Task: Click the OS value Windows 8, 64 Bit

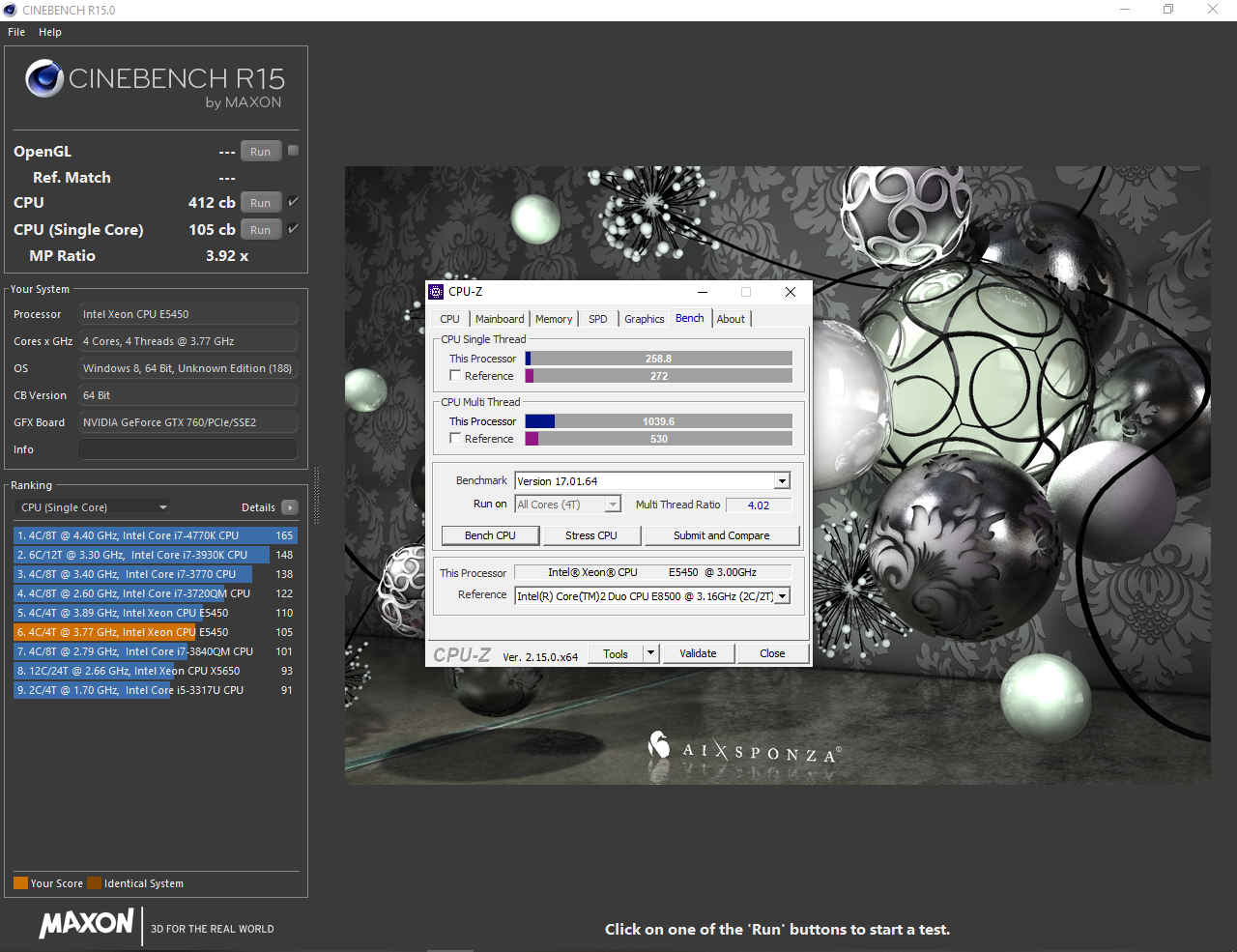Action: tap(187, 368)
